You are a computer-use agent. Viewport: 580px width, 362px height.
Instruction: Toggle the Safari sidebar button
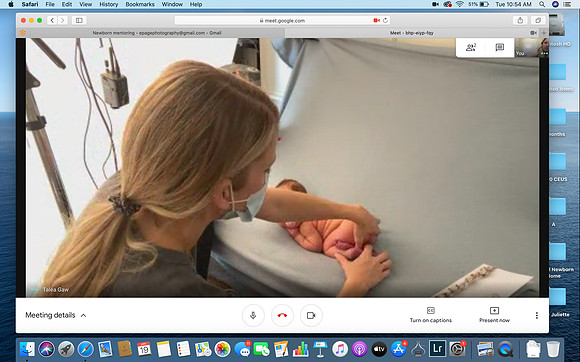click(x=79, y=20)
